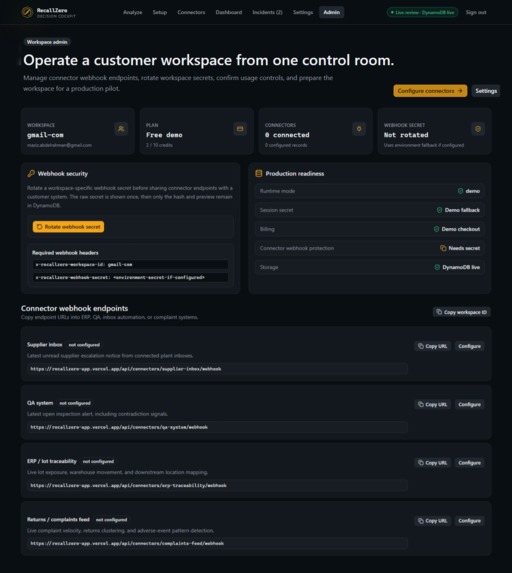Click the Supplier inbox webhook URL field
Image resolution: width=512 pixels, height=573 pixels.
pos(217,369)
